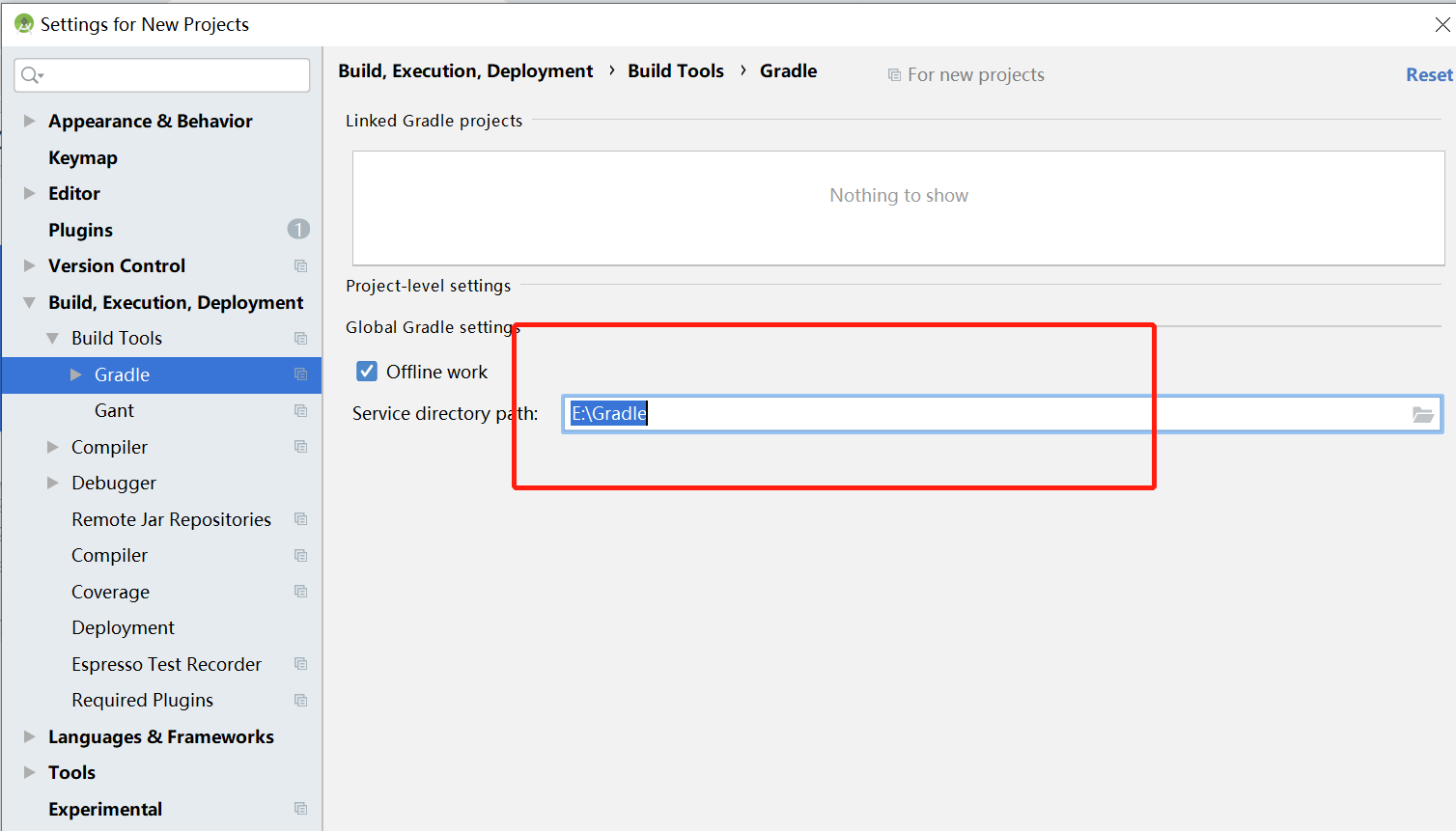
Task: Click the project-level icon next to Experimental
Action: [300, 808]
